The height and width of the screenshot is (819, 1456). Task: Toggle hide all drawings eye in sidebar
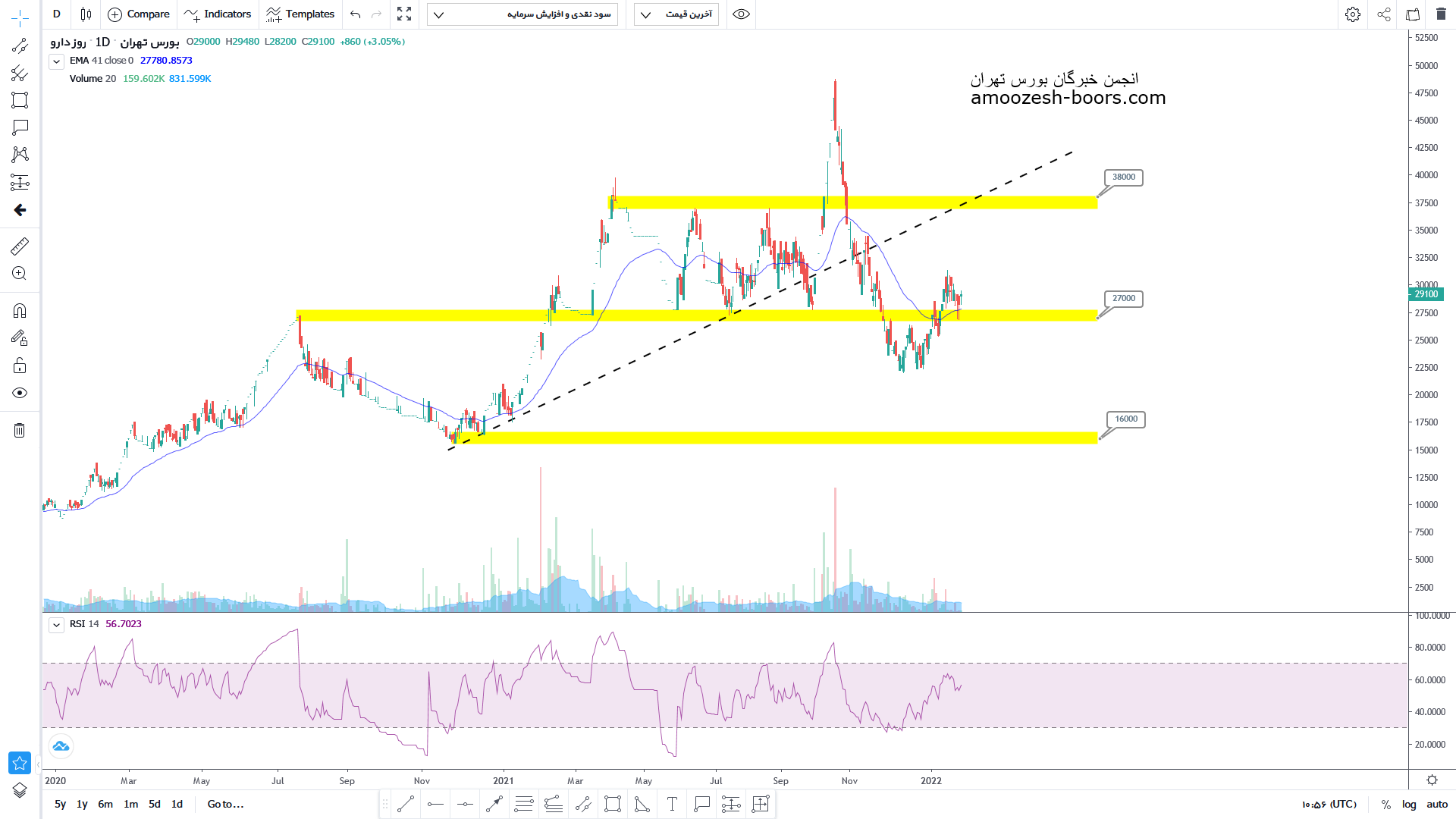coord(20,393)
